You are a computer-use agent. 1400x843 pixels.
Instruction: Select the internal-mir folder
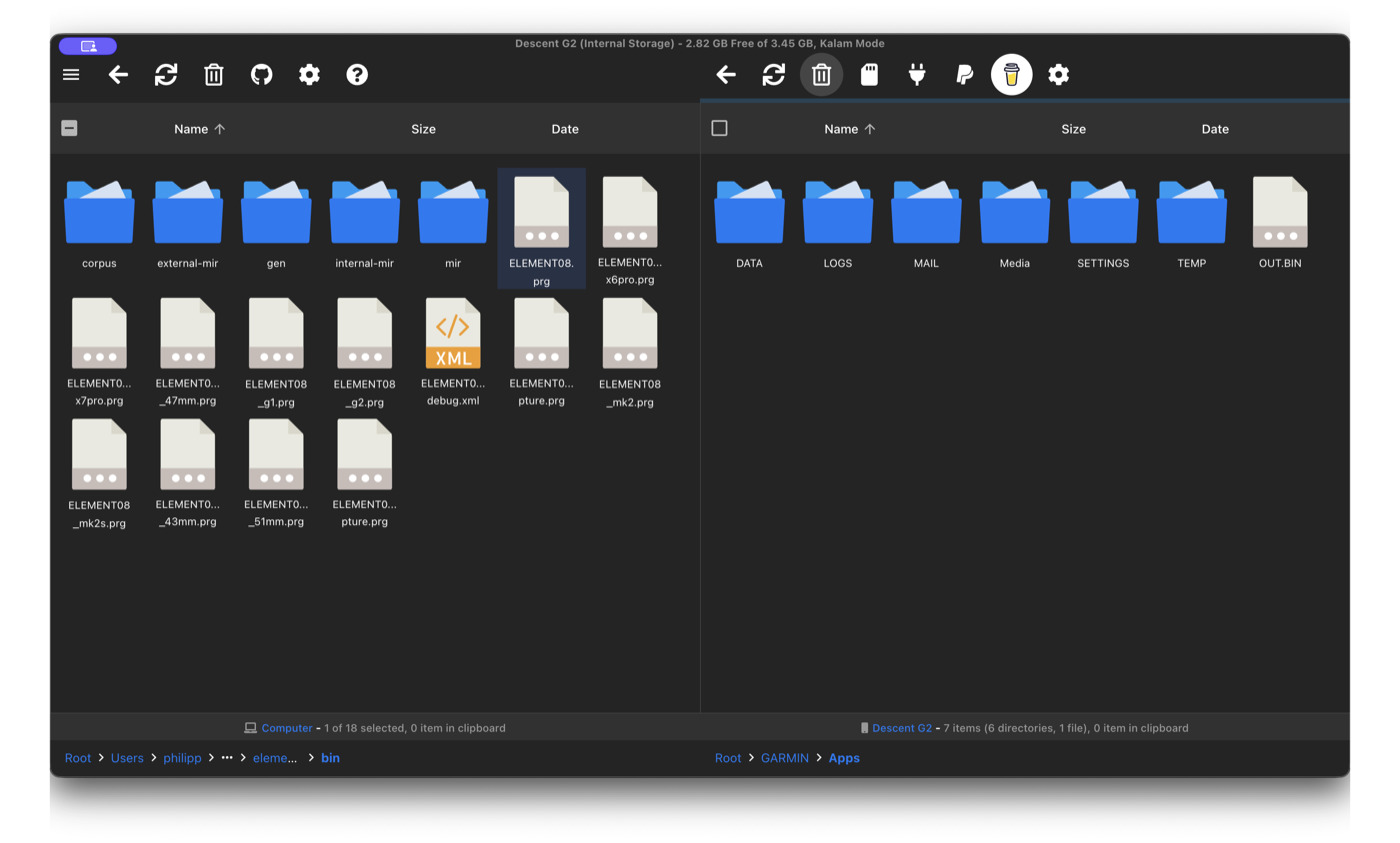[365, 225]
